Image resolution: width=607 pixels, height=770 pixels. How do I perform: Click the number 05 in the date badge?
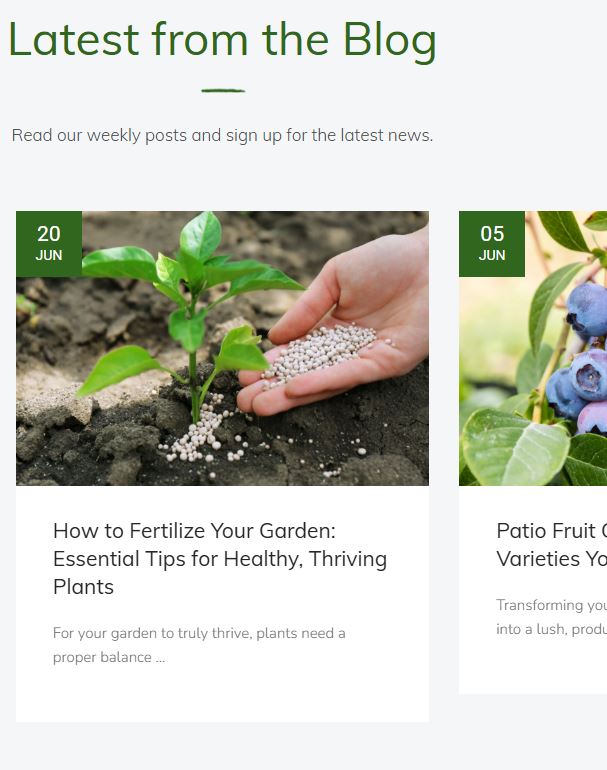tap(492, 234)
